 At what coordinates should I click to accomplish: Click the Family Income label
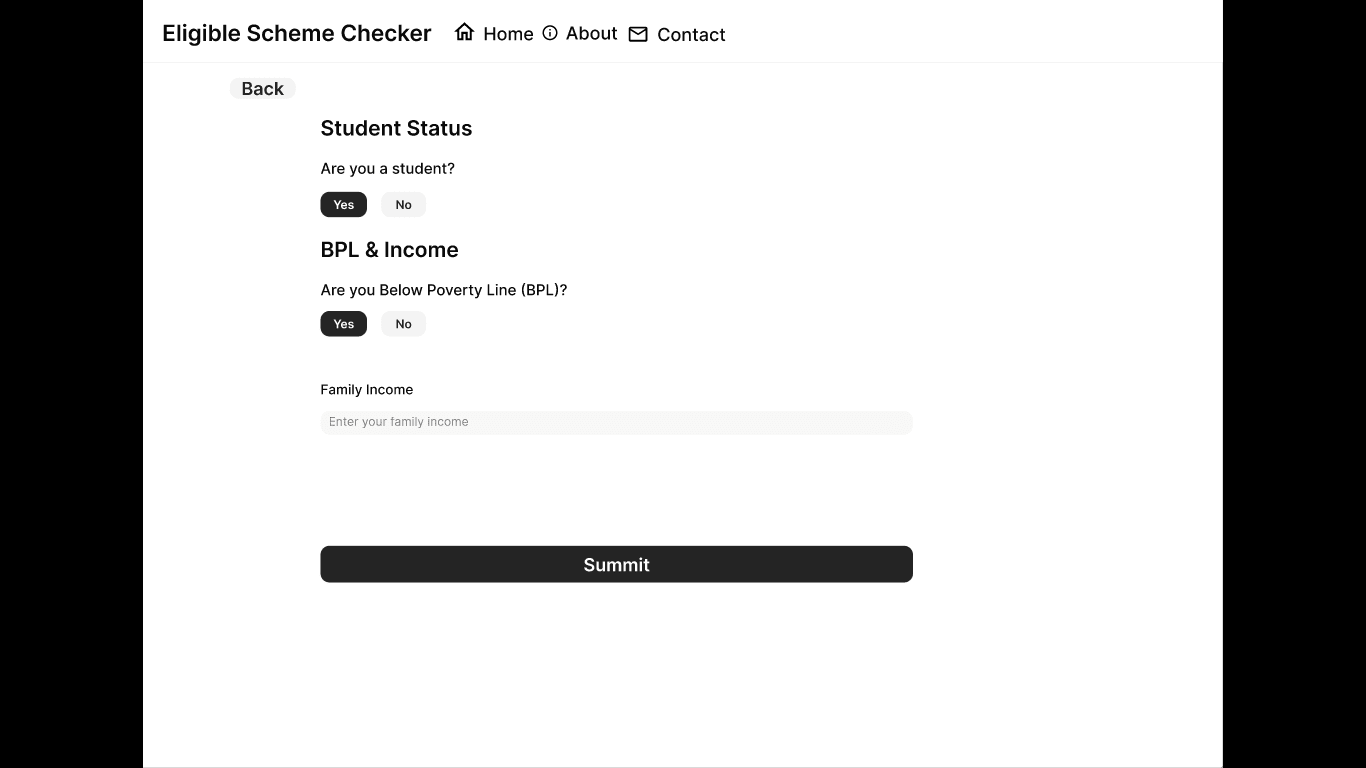click(x=366, y=390)
